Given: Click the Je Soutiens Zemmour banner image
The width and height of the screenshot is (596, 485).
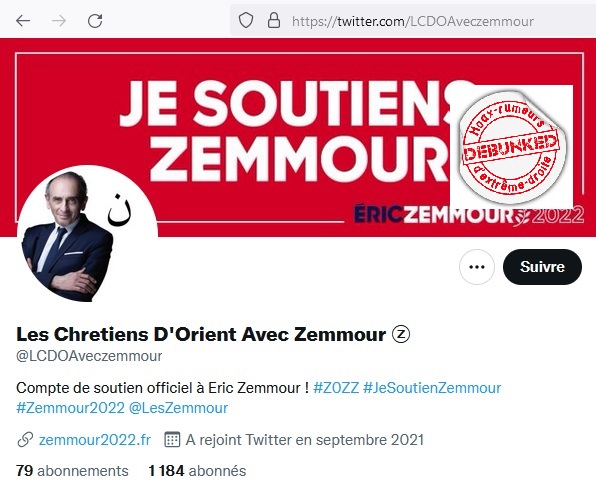Looking at the screenshot, I should [298, 137].
